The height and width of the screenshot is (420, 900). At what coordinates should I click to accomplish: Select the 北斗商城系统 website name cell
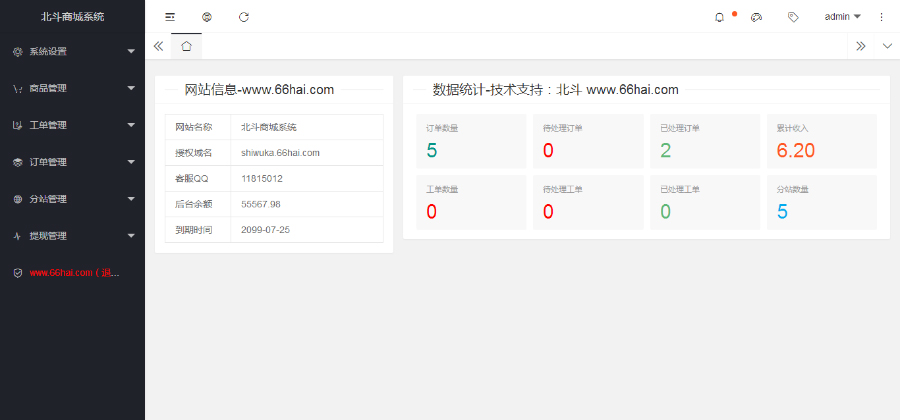[307, 127]
